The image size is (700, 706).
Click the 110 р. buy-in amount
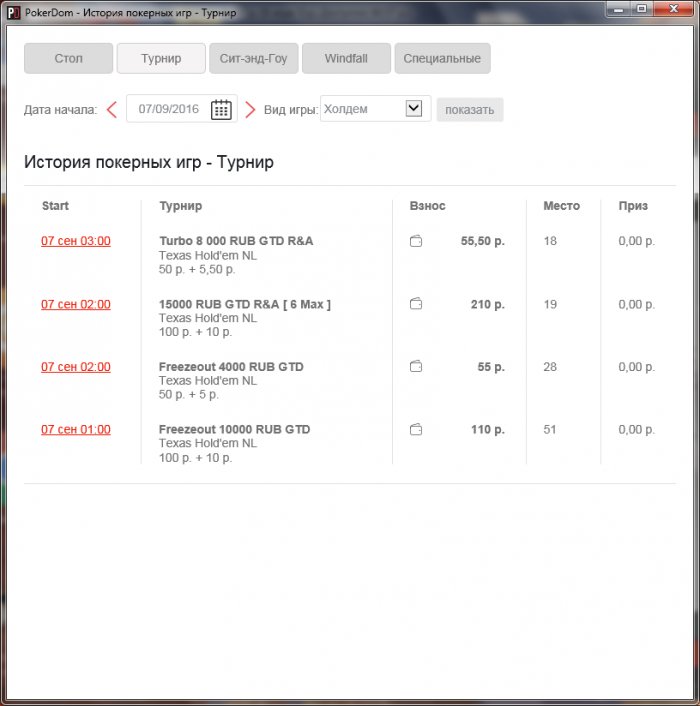click(x=488, y=430)
